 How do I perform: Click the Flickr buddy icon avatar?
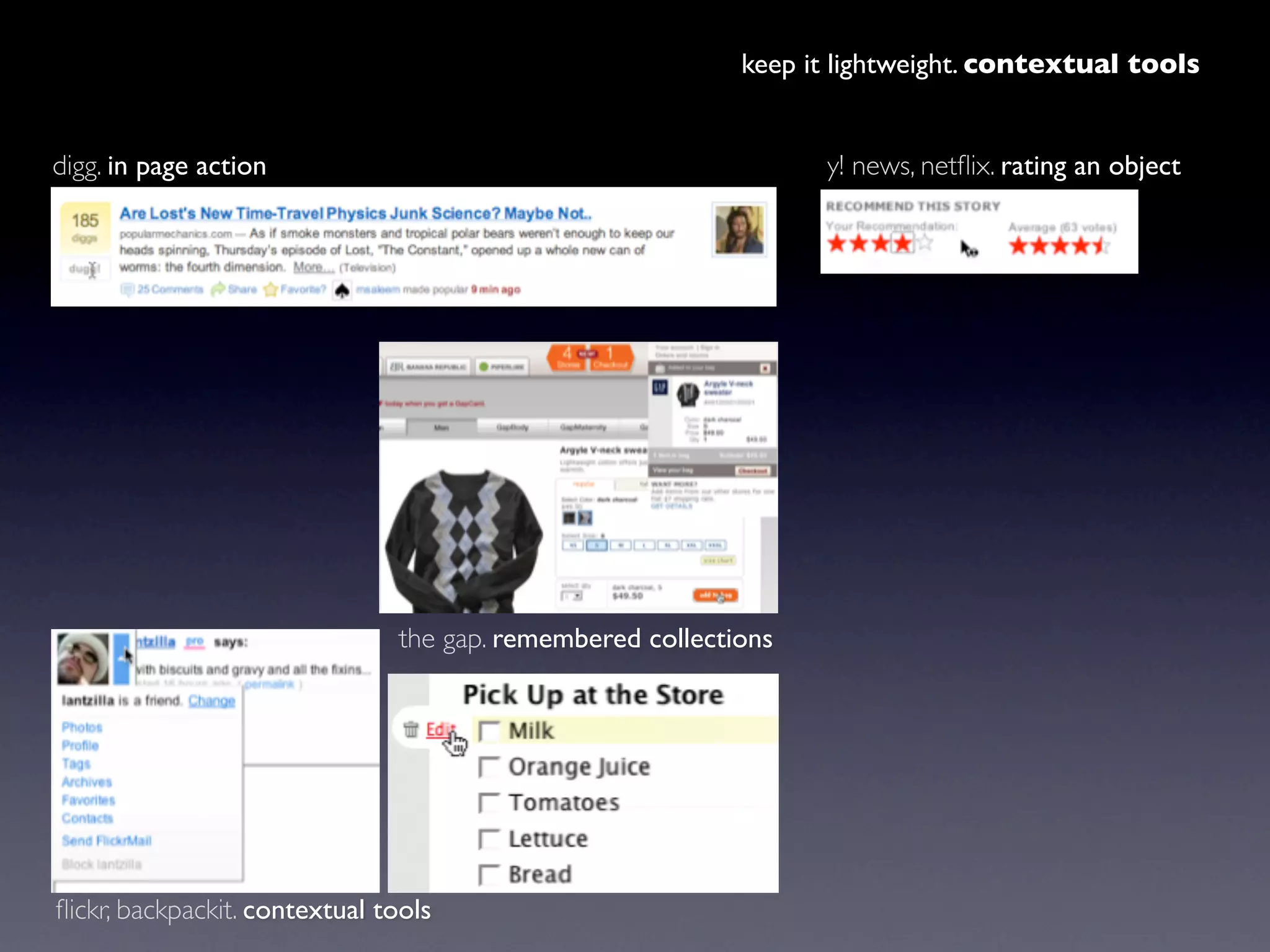[83, 658]
